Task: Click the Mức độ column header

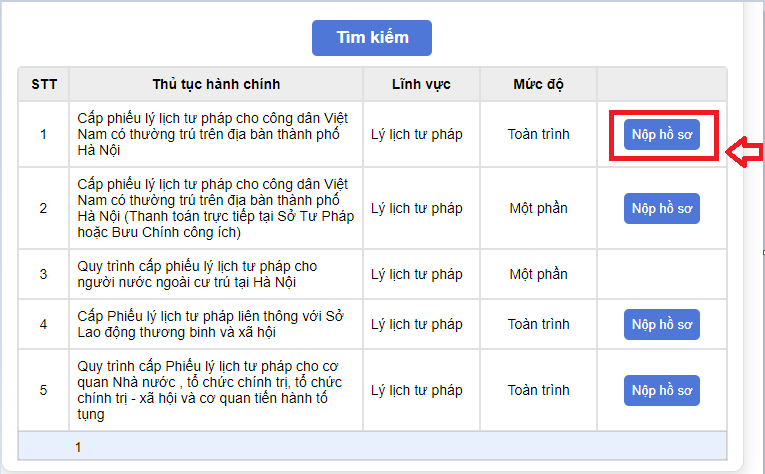Action: pos(538,84)
